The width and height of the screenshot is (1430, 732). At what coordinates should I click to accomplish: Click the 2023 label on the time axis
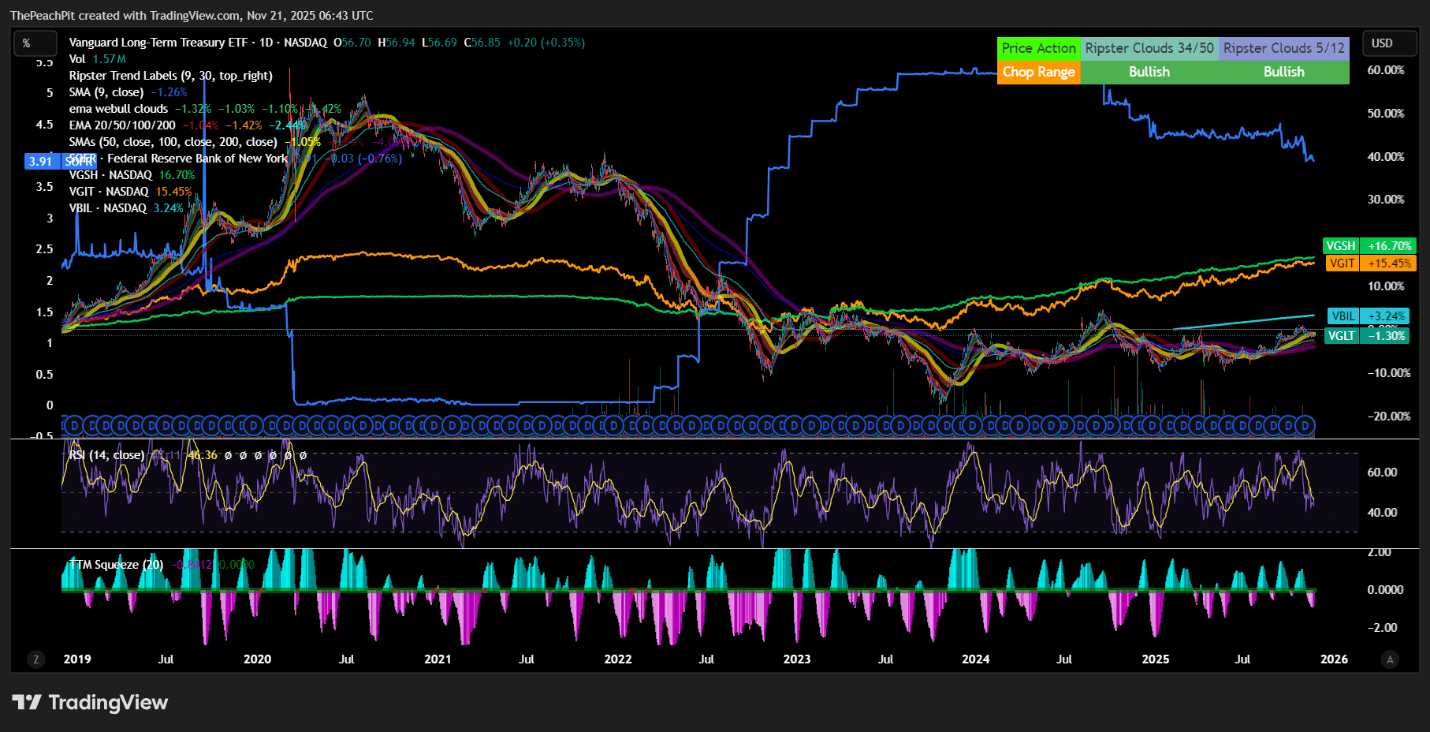pos(797,659)
